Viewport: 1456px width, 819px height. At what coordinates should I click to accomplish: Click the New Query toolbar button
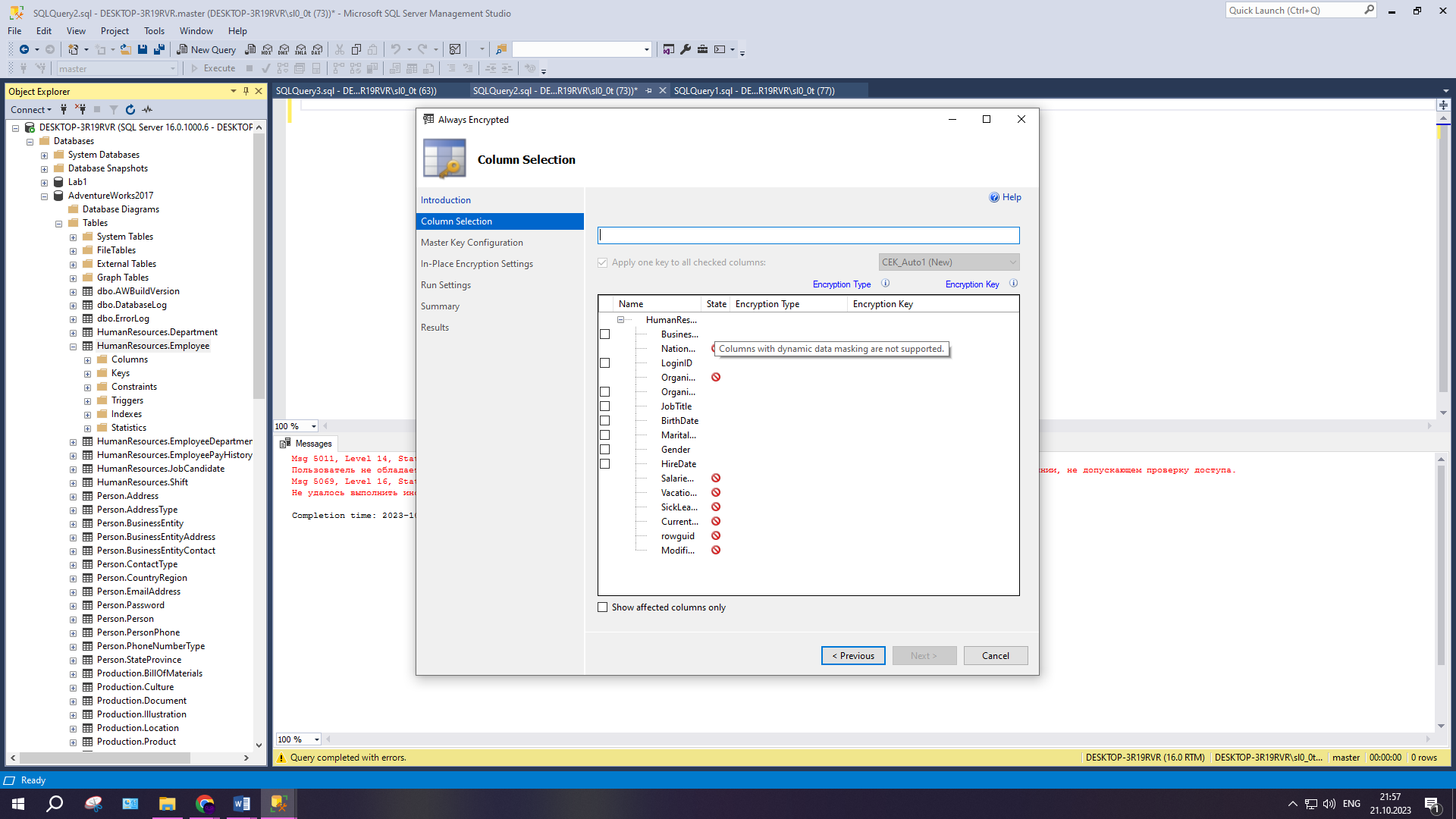click(206, 49)
